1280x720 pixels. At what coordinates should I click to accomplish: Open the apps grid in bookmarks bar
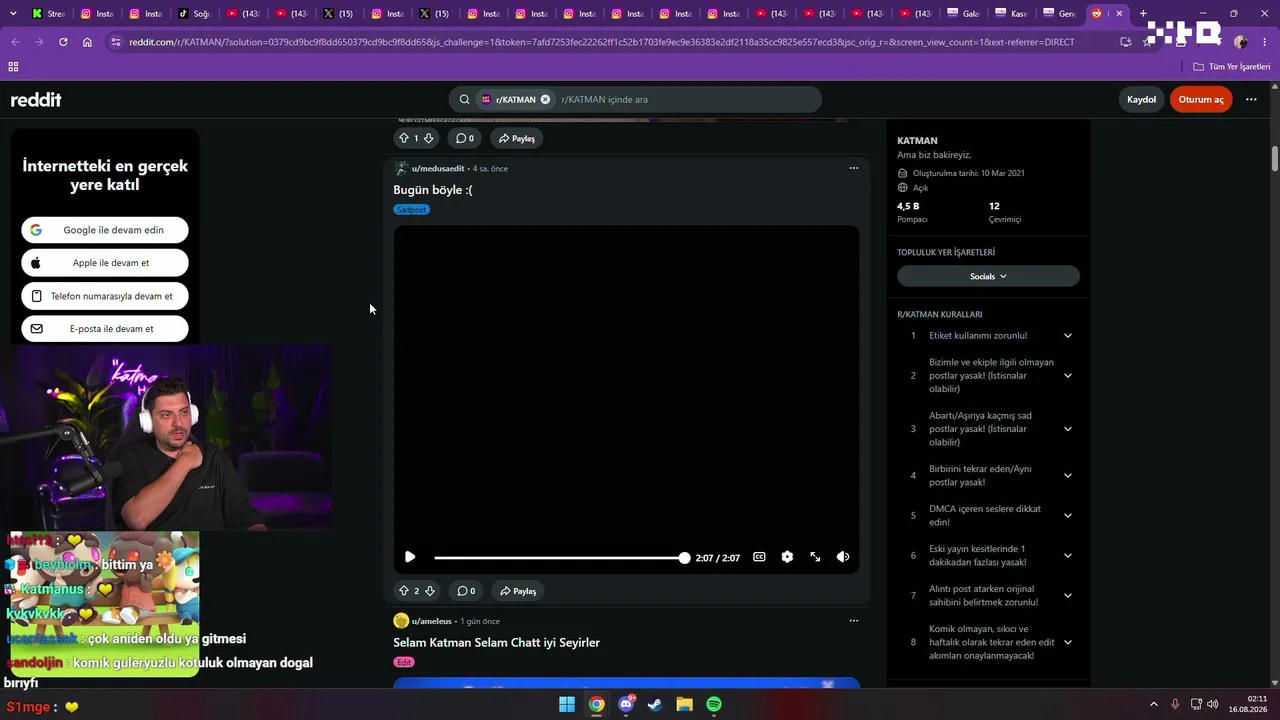pyautogui.click(x=13, y=67)
